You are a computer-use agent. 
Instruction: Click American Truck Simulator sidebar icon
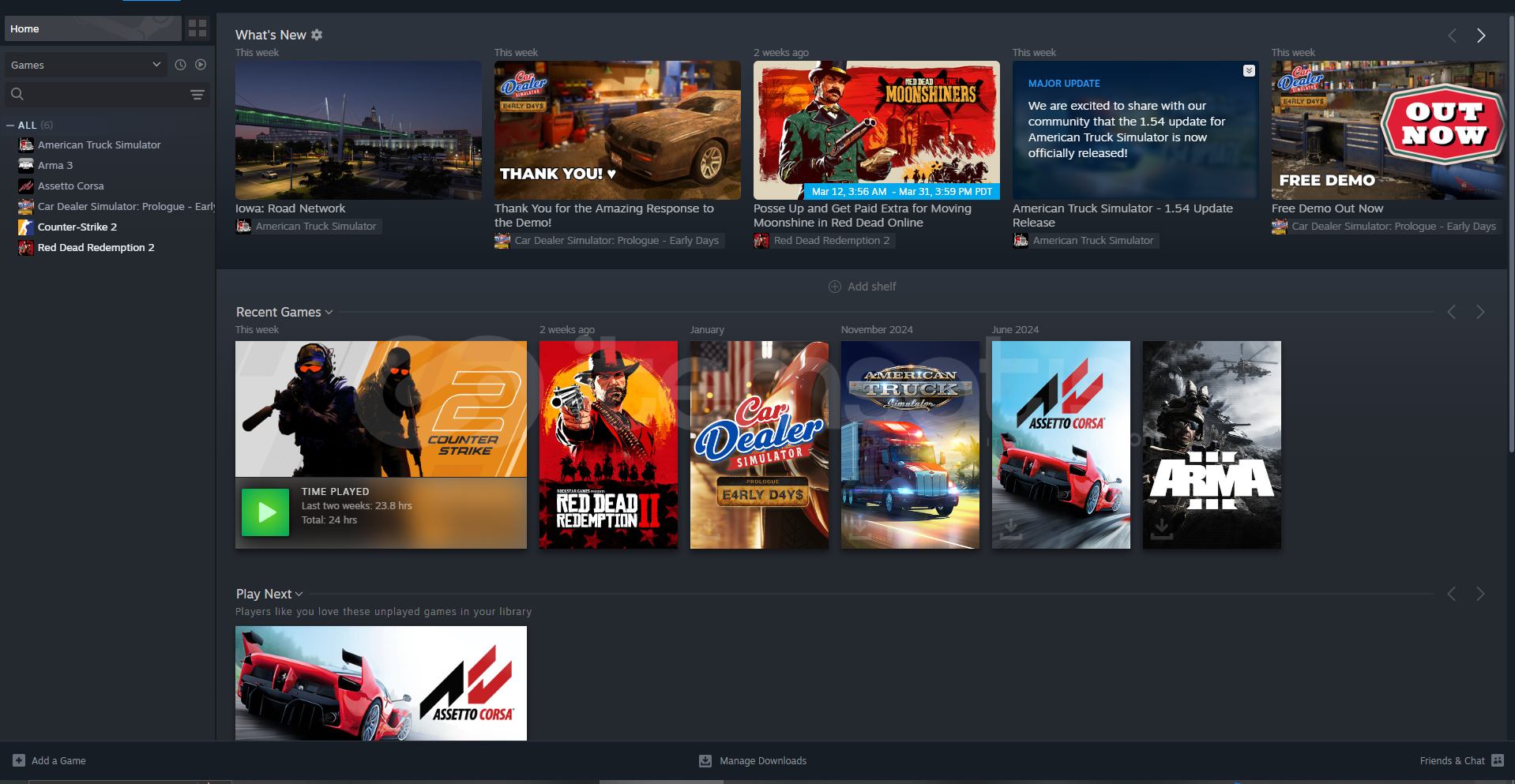tap(26, 144)
